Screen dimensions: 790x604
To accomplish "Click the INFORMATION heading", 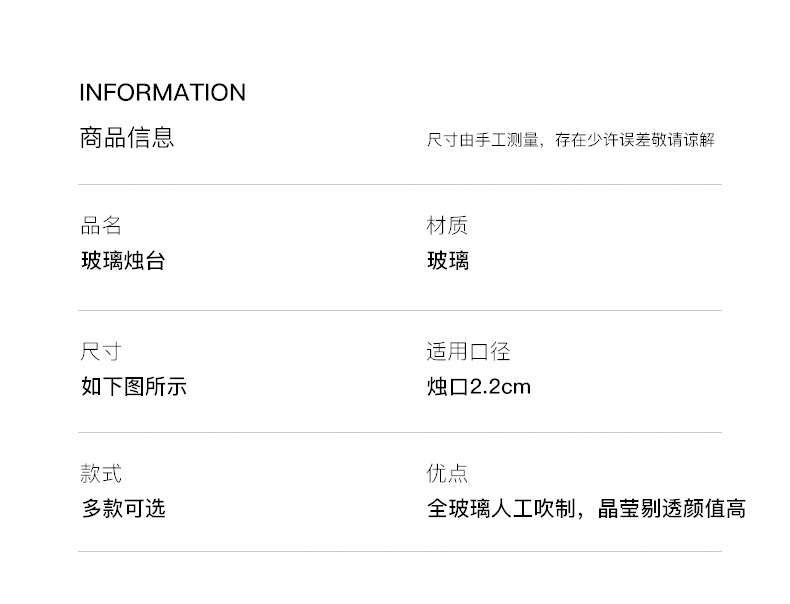I will [162, 93].
